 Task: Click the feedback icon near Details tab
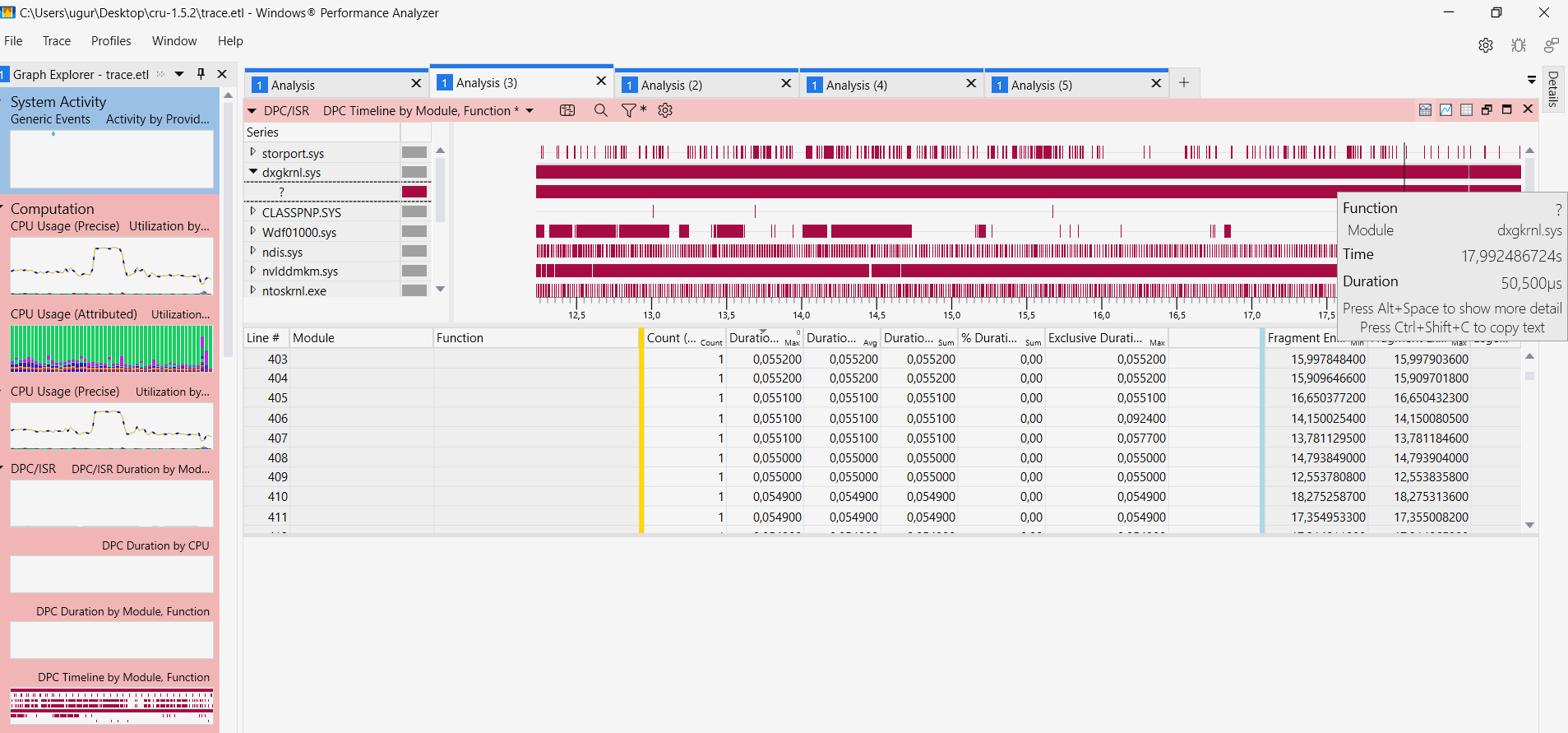[1551, 45]
